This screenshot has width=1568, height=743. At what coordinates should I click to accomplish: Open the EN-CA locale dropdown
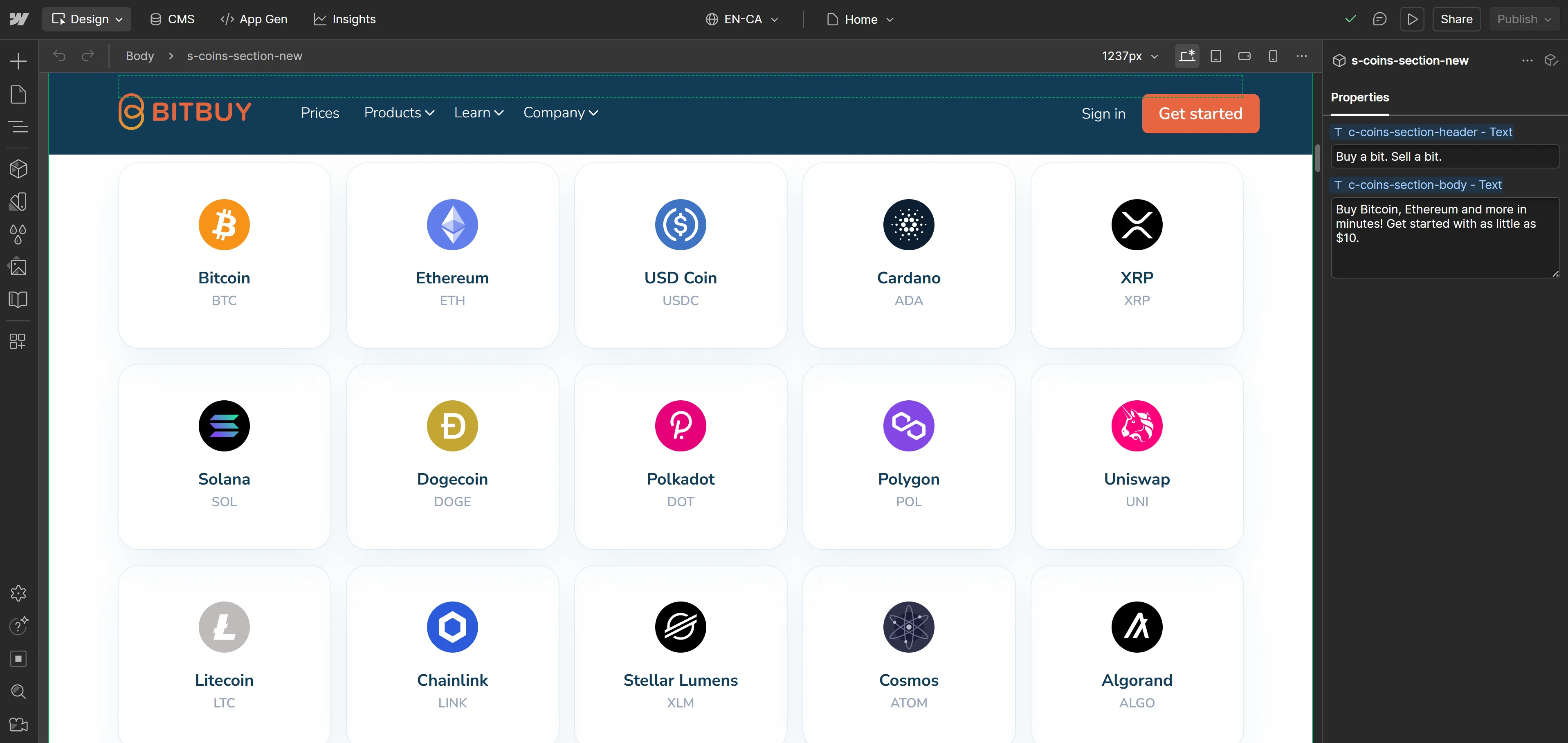point(741,19)
